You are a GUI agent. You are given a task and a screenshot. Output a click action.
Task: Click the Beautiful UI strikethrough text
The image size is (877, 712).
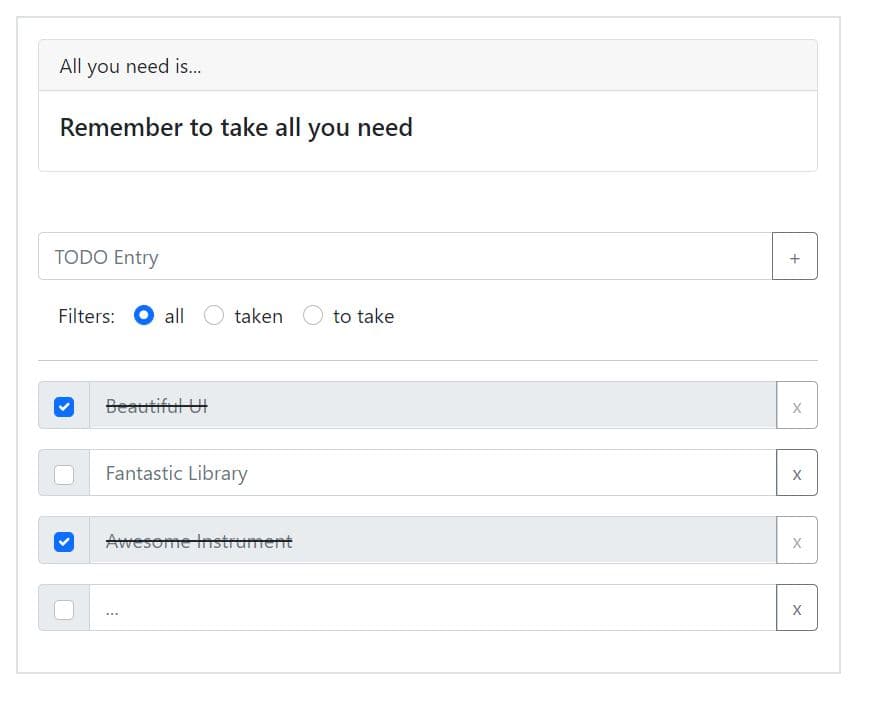[x=157, y=406]
